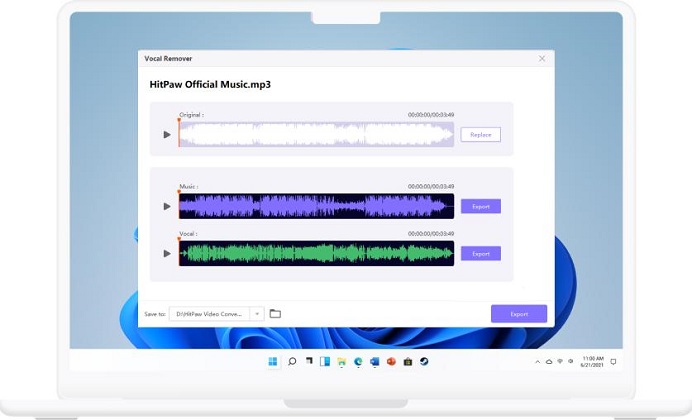Click the Music track time readout
This screenshot has width=692, height=420.
tap(431, 187)
